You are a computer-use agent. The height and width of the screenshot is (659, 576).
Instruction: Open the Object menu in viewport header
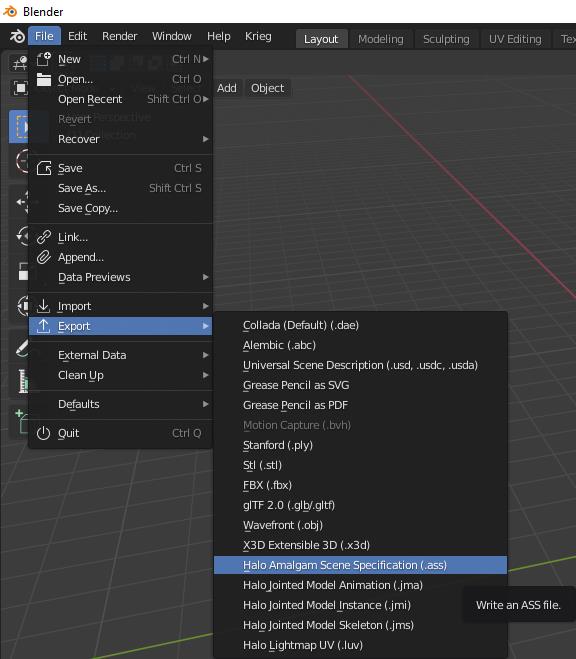[267, 88]
